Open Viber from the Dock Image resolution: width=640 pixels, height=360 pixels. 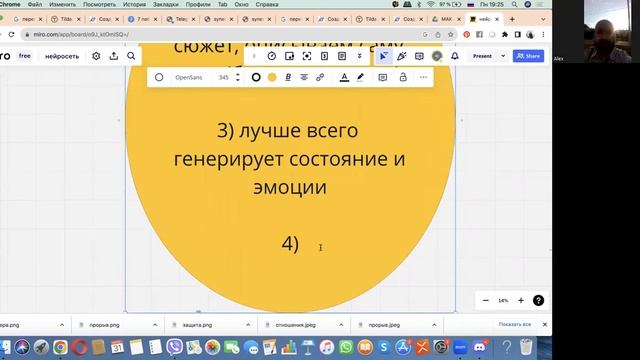[174, 347]
